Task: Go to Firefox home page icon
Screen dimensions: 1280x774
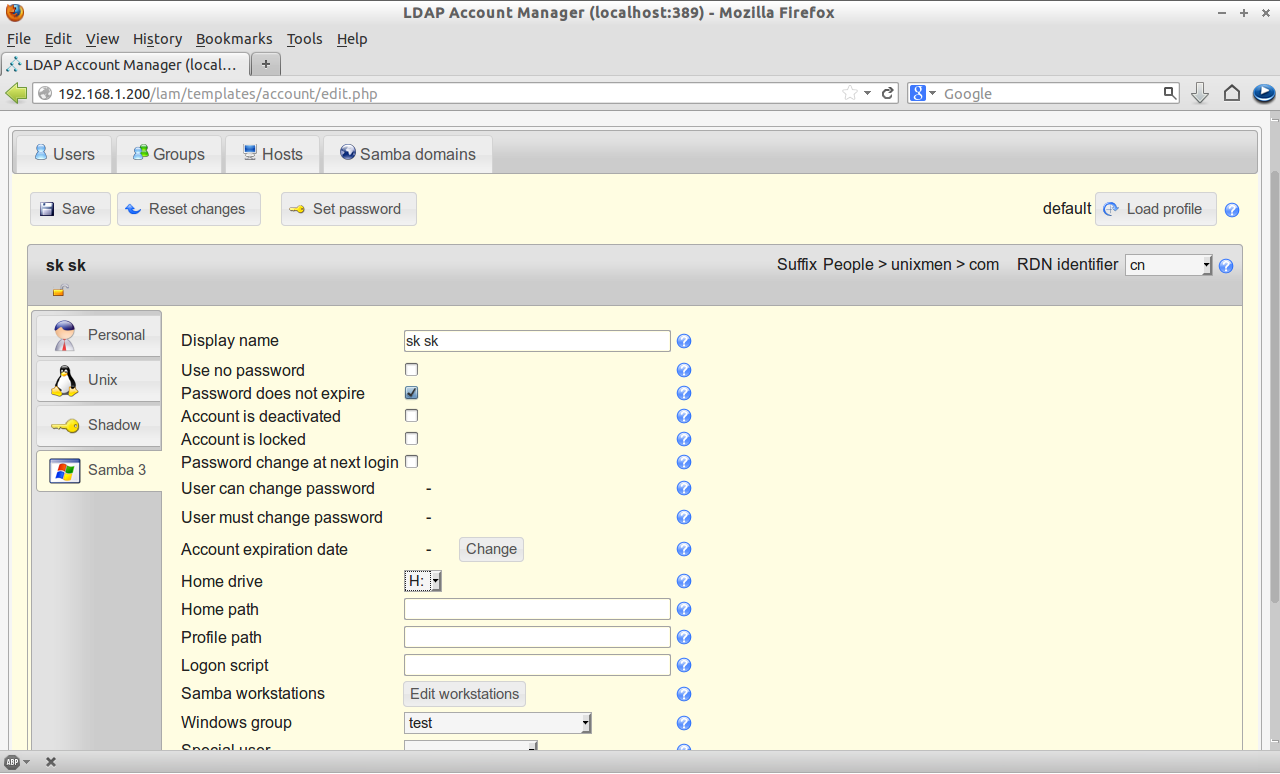Action: (1232, 93)
